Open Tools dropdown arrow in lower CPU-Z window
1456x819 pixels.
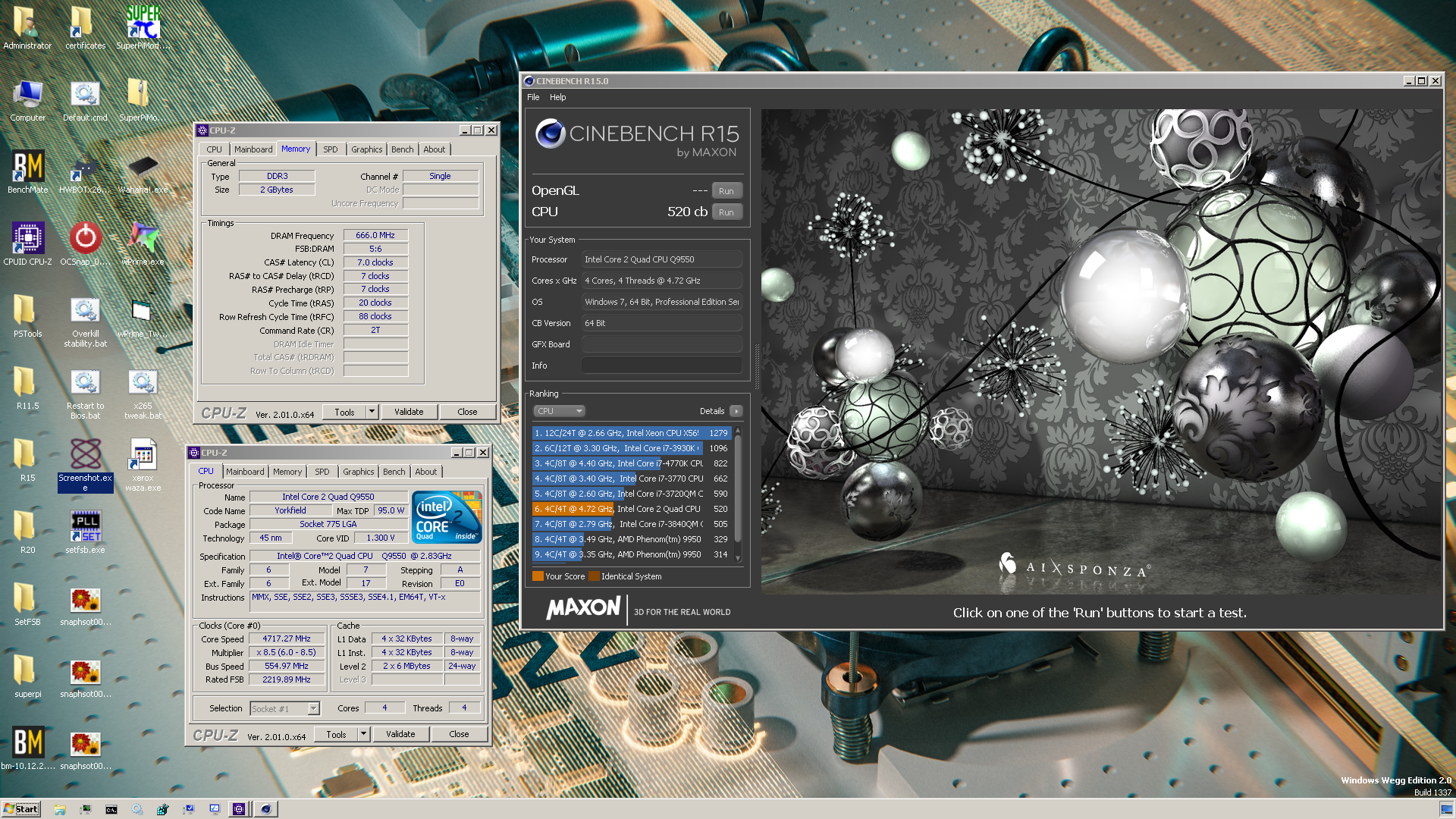click(363, 734)
